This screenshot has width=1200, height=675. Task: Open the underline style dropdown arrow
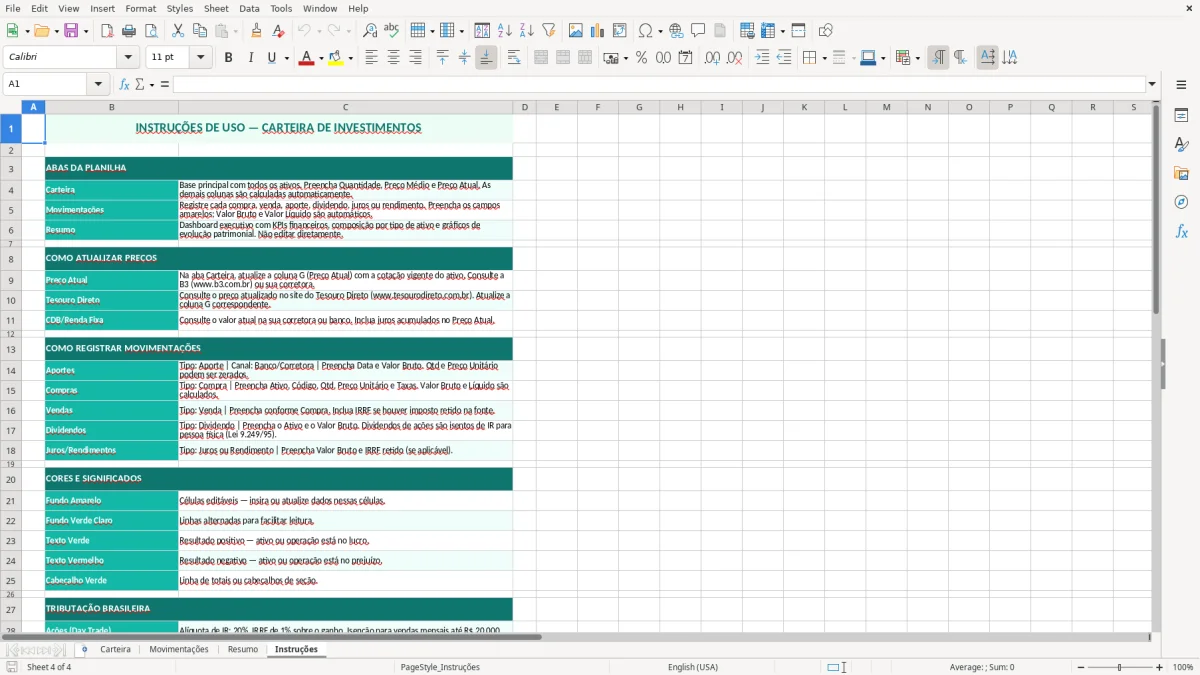pos(286,58)
